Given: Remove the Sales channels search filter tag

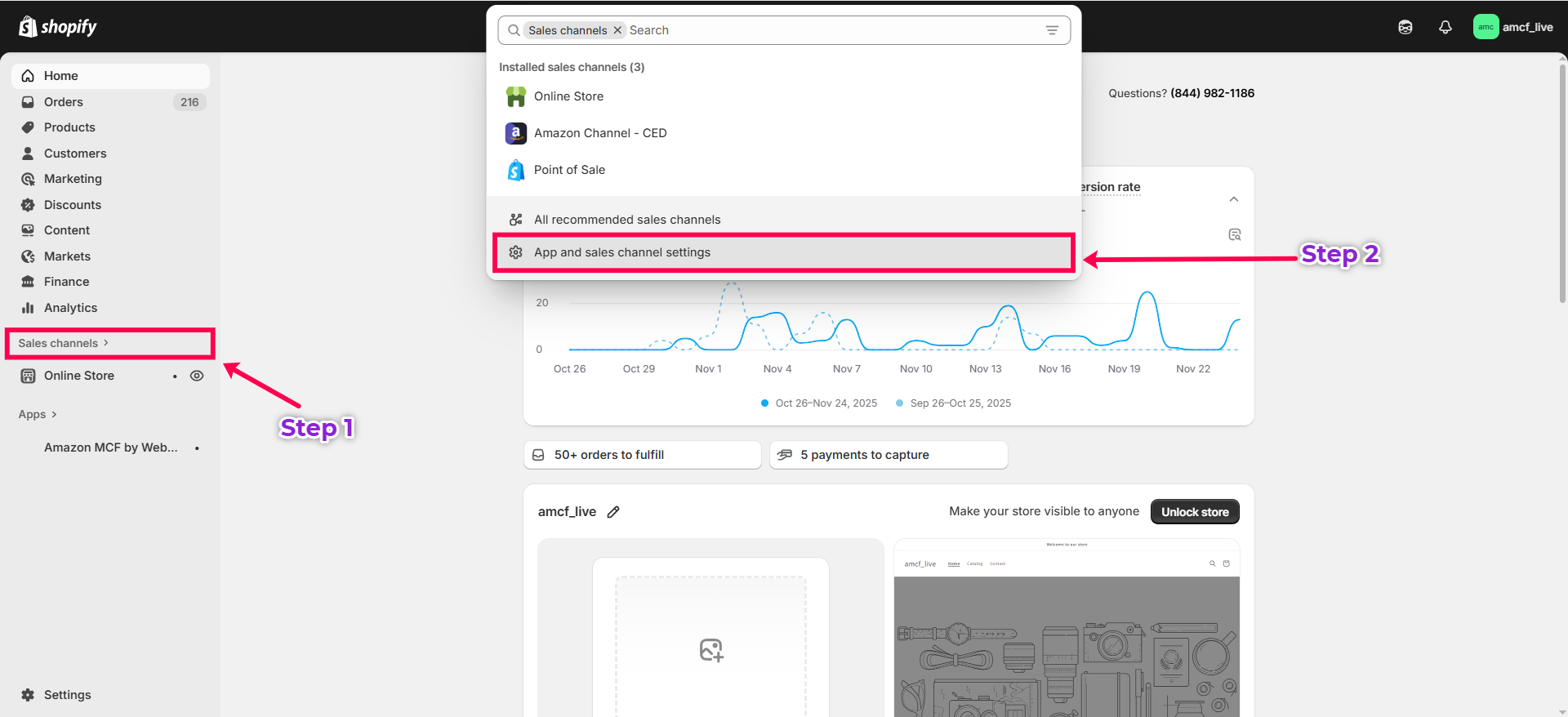Looking at the screenshot, I should [x=617, y=30].
